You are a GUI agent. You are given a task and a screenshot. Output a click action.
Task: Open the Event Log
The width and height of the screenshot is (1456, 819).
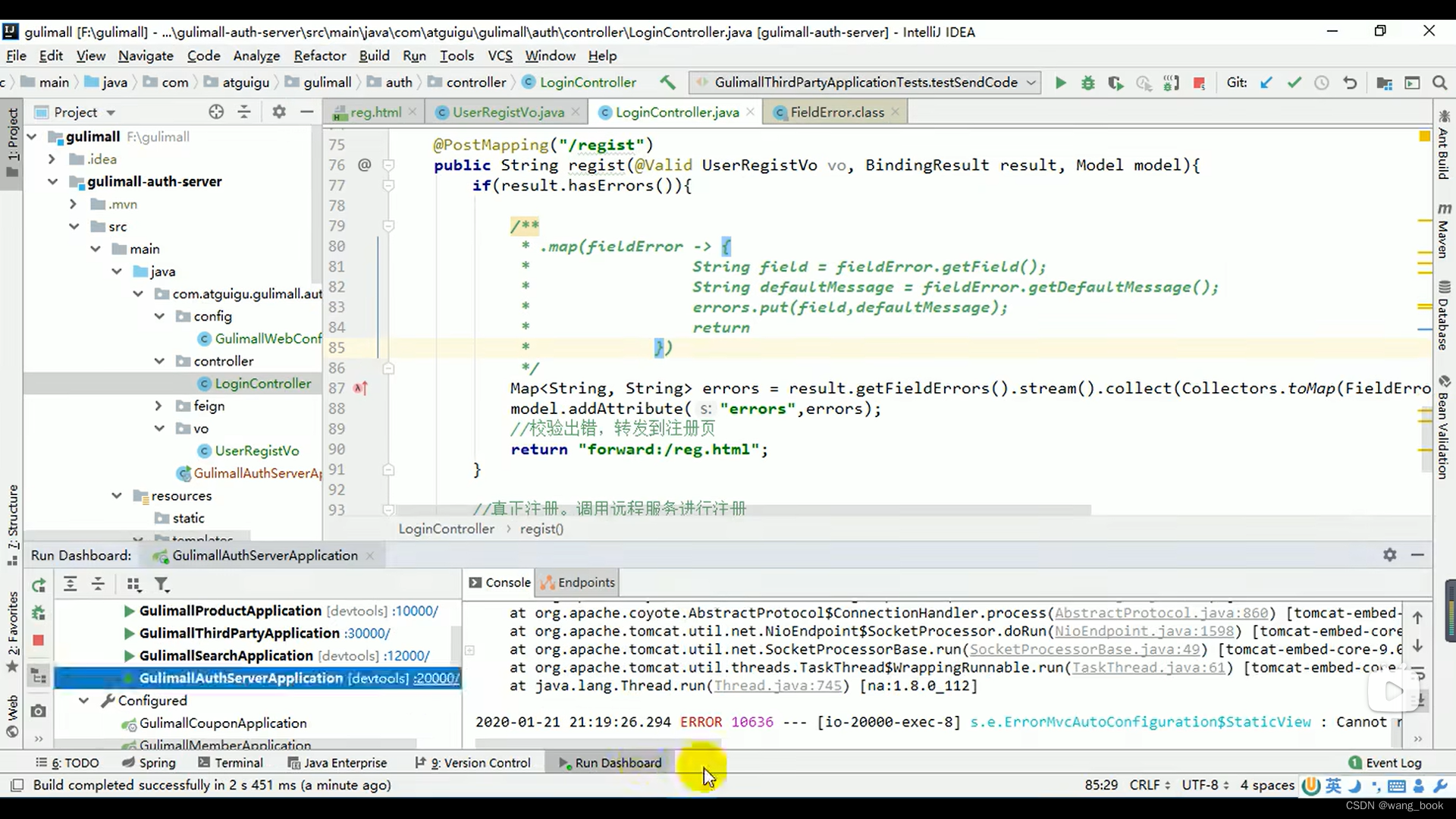pyautogui.click(x=1385, y=763)
